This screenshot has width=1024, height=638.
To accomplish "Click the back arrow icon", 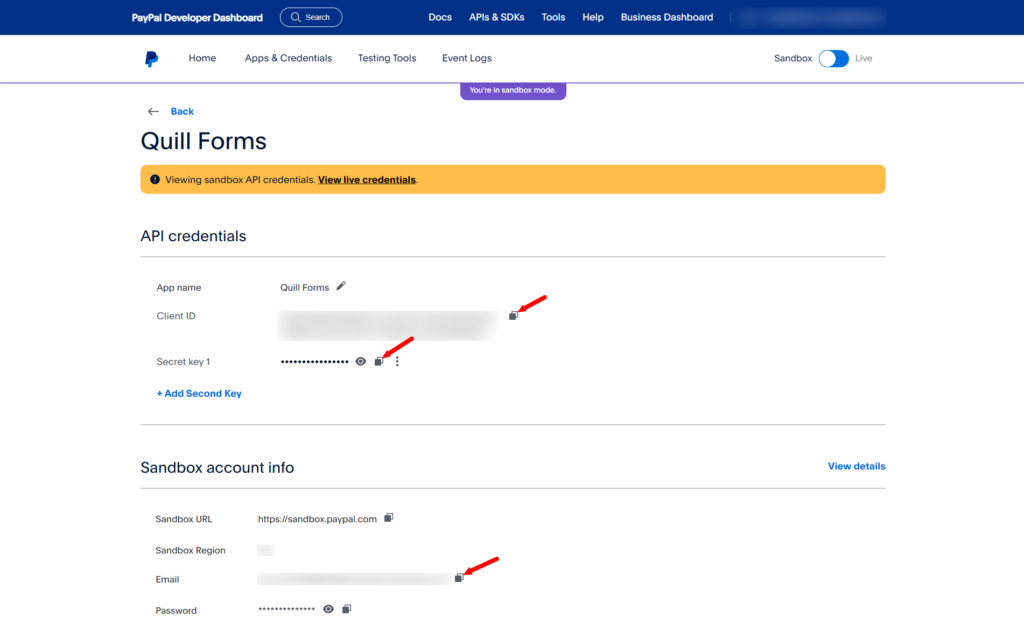I will coord(153,112).
